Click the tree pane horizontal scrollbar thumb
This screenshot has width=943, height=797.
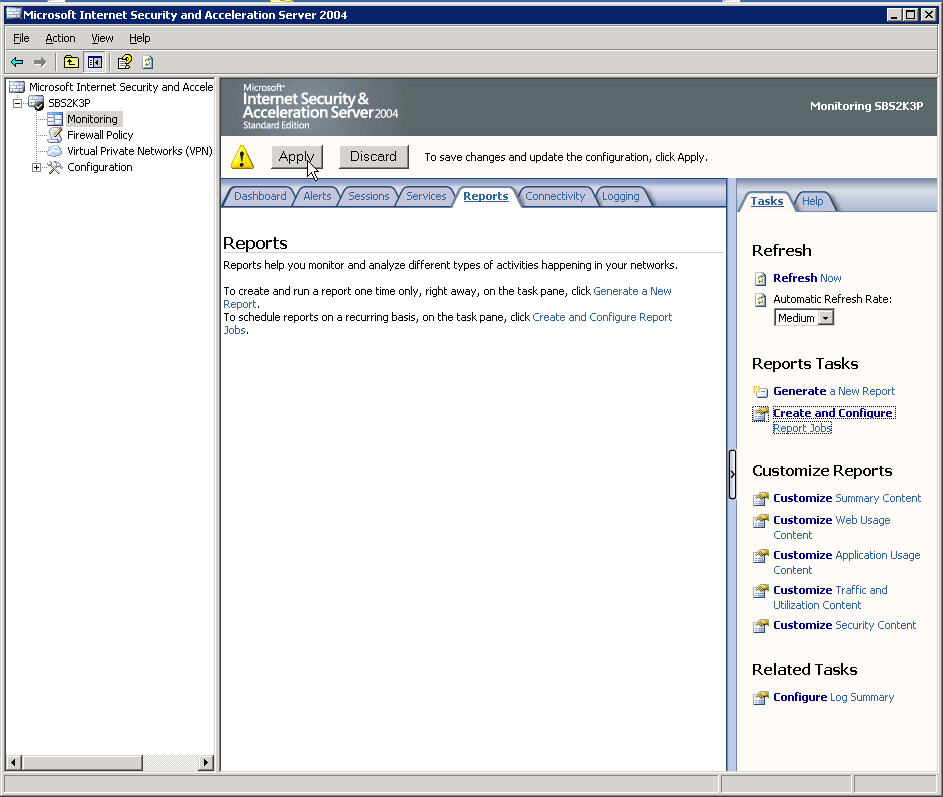(x=82, y=763)
